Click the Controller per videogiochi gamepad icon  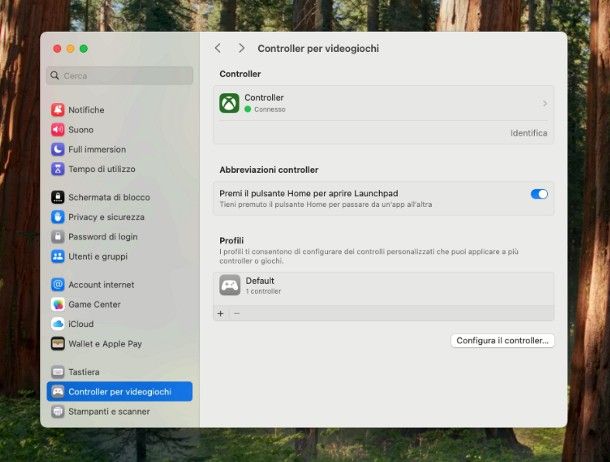click(x=58, y=392)
